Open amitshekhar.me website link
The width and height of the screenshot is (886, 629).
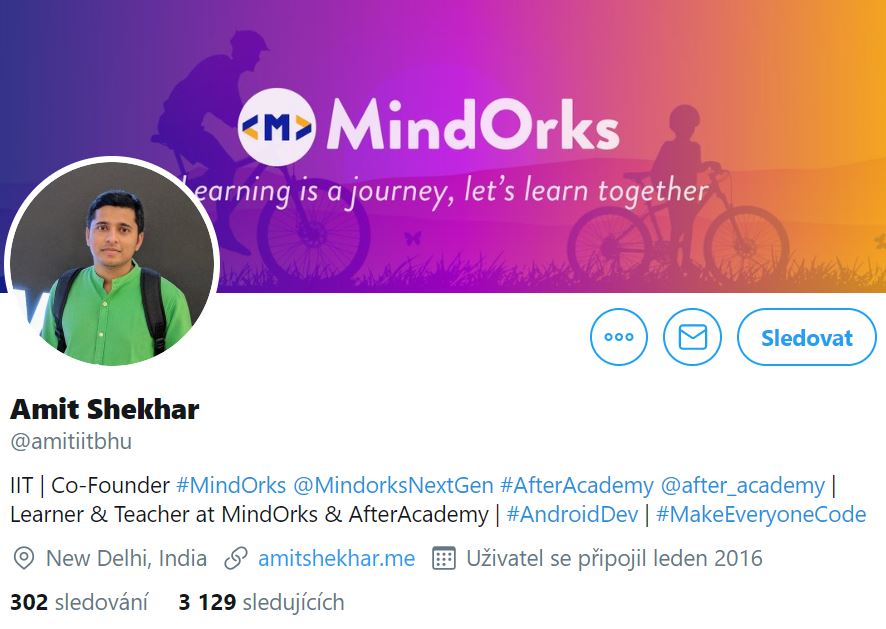point(336,558)
